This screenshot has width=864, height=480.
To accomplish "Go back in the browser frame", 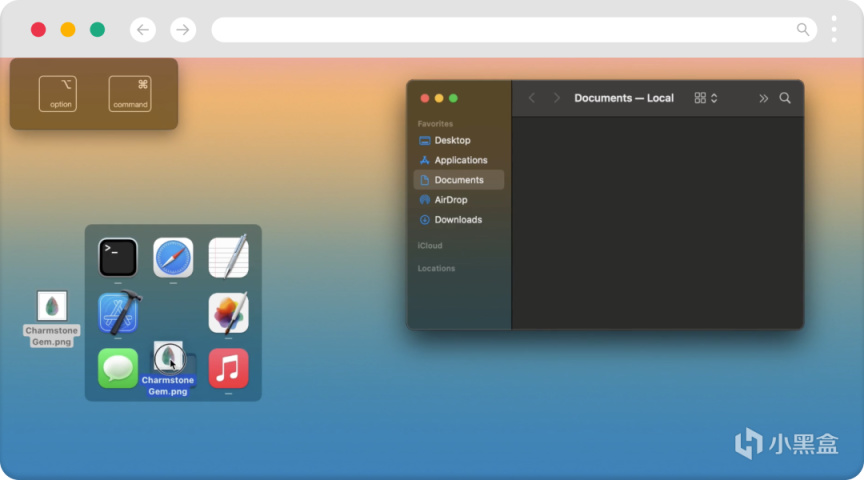I will (143, 30).
